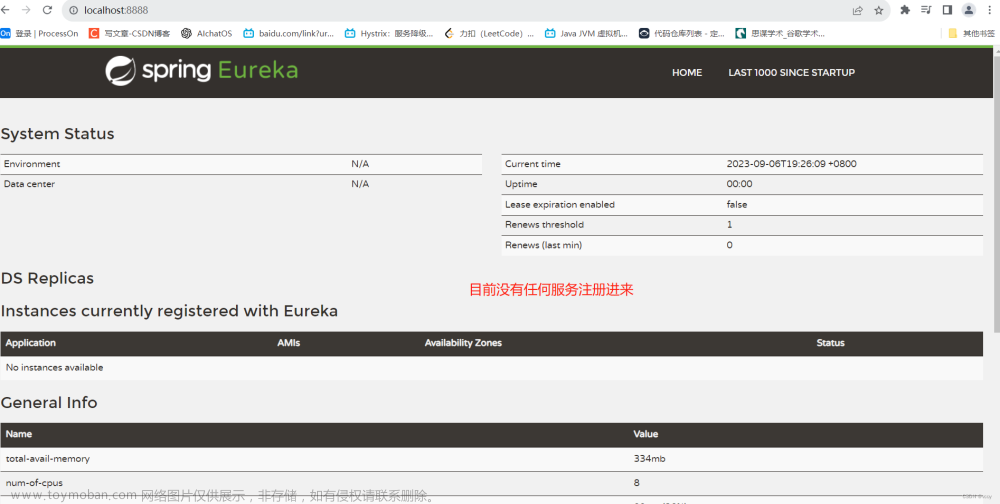The width and height of the screenshot is (1000, 504).
Task: Open the other bookmarks folder
Action: [971, 33]
